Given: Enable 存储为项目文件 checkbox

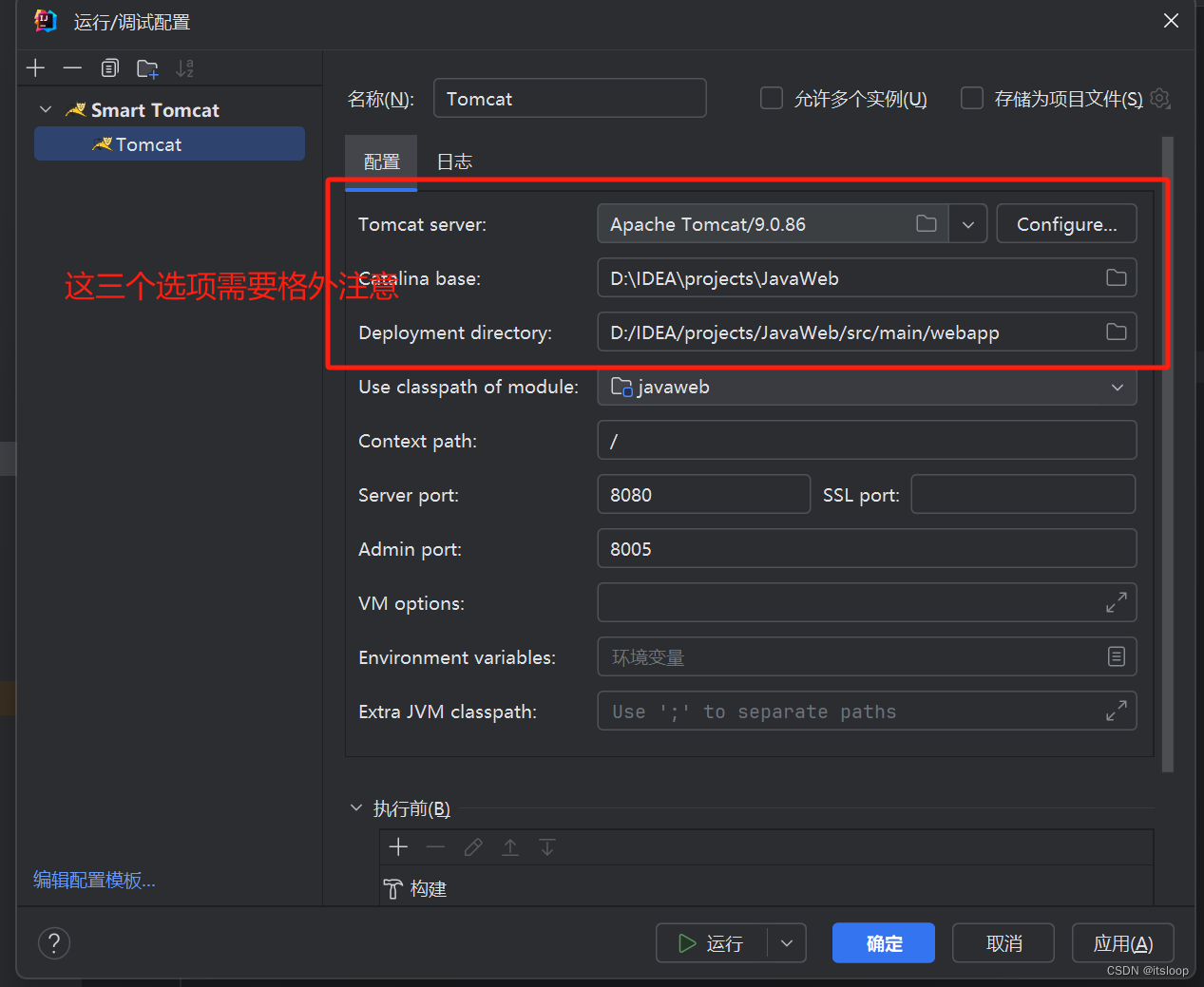Looking at the screenshot, I should tap(972, 98).
